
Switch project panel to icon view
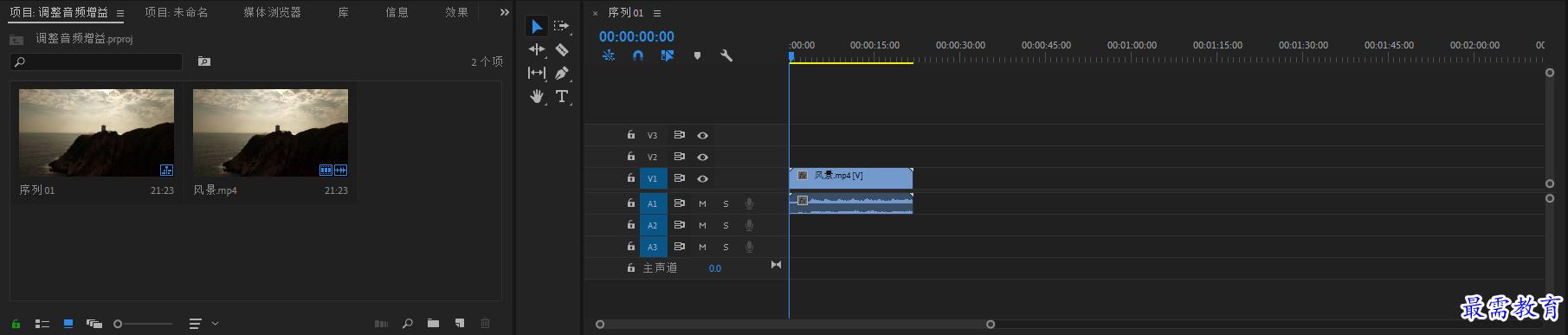[x=68, y=324]
